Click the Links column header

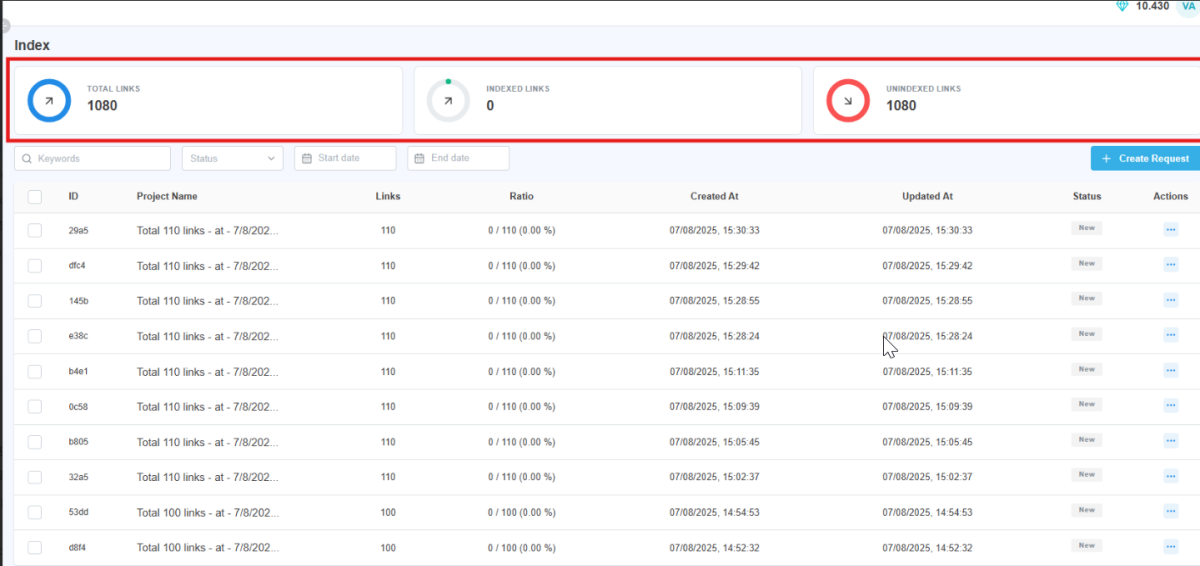point(388,197)
